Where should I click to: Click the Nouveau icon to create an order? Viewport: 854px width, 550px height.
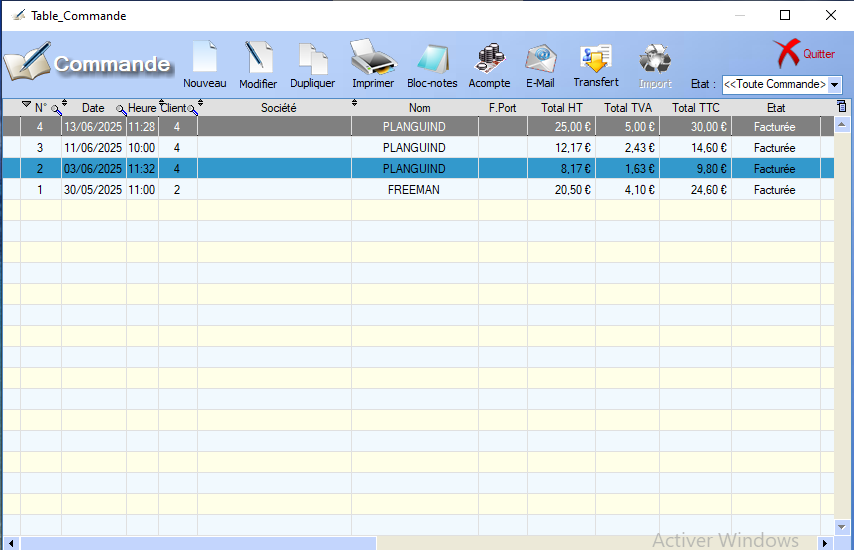(x=204, y=64)
